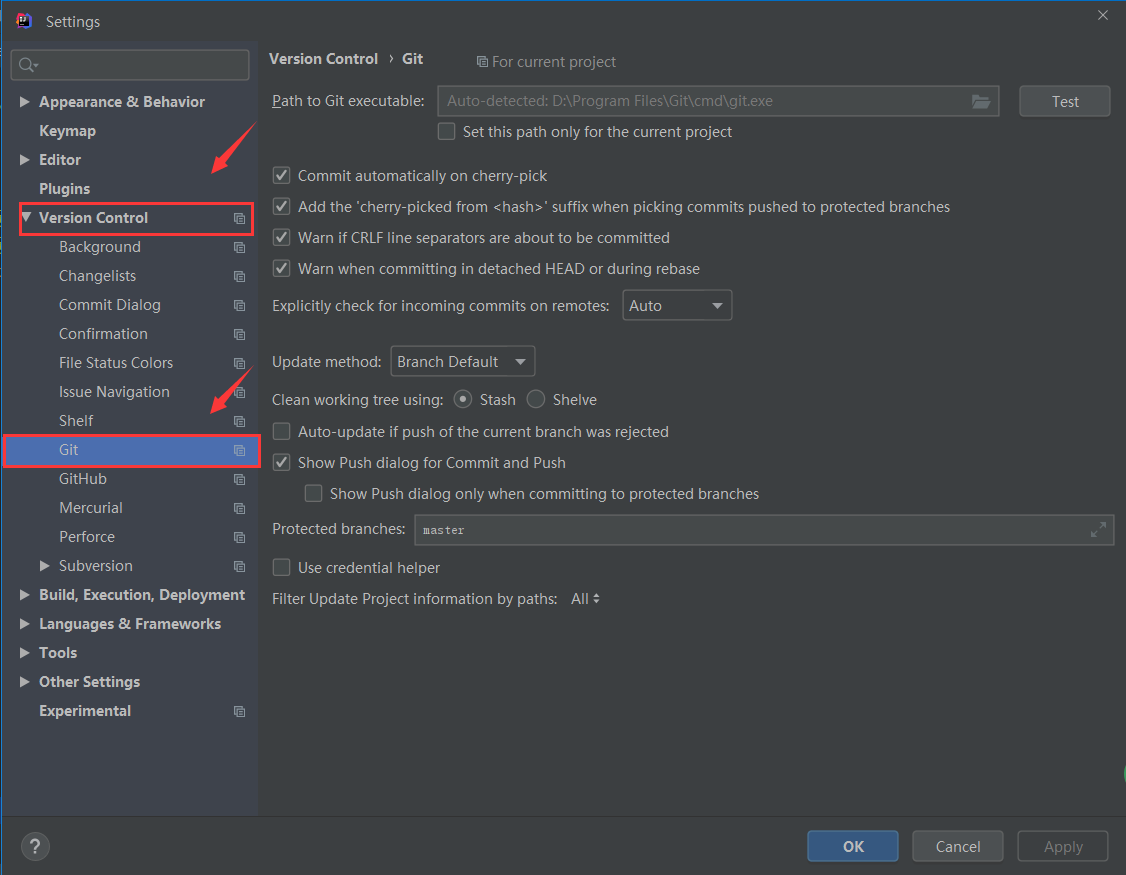Image resolution: width=1126 pixels, height=875 pixels.
Task: Click the For current project icon in header
Action: [482, 62]
